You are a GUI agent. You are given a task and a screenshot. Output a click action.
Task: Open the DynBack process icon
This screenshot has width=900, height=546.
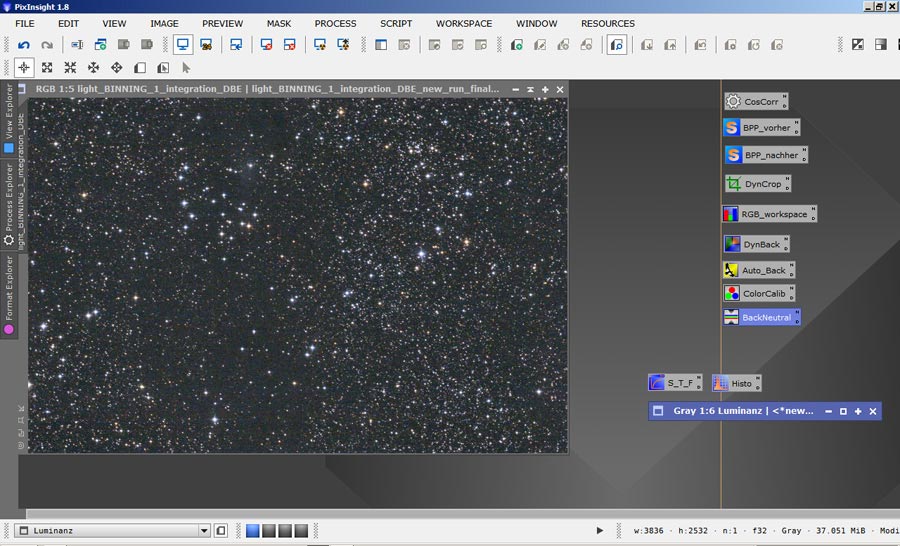pos(757,244)
